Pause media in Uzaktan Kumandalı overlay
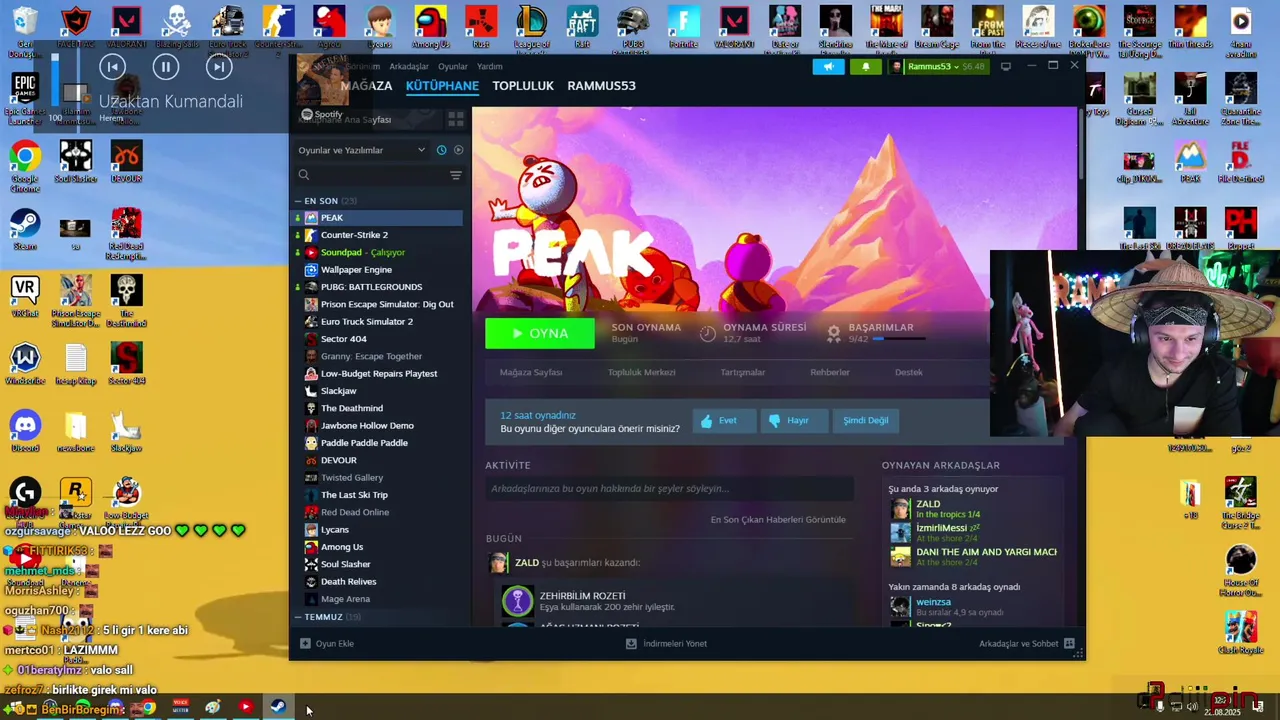This screenshot has height=720, width=1280. click(166, 67)
